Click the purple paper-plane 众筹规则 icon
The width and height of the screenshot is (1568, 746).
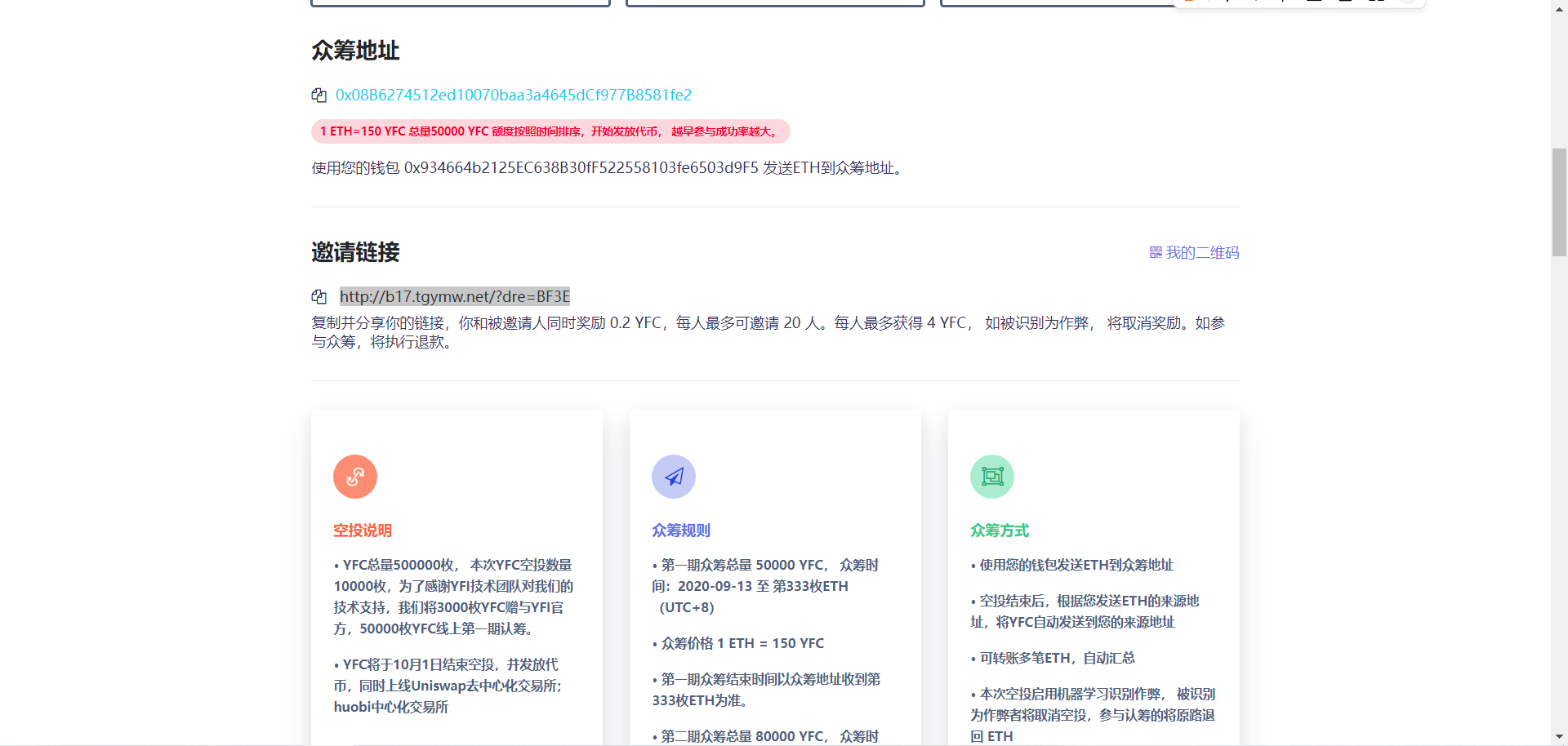[674, 477]
